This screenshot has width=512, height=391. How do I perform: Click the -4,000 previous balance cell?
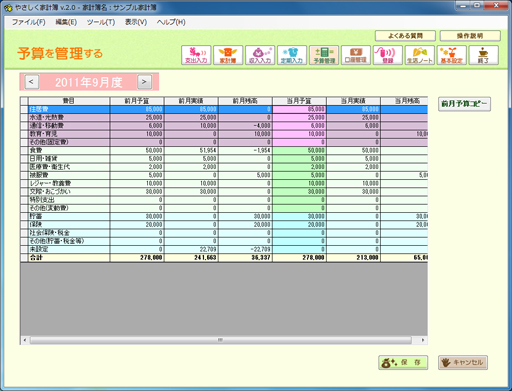(x=245, y=126)
